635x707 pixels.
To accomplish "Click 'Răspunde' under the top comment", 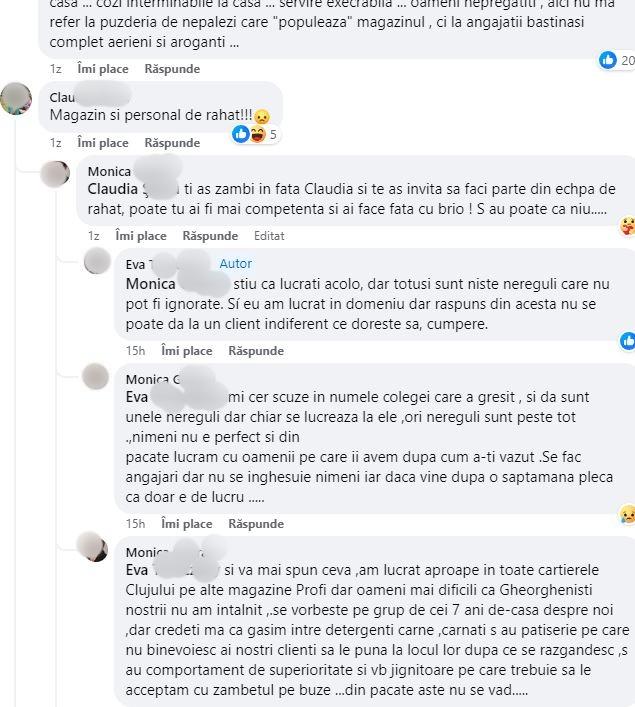I will point(172,69).
